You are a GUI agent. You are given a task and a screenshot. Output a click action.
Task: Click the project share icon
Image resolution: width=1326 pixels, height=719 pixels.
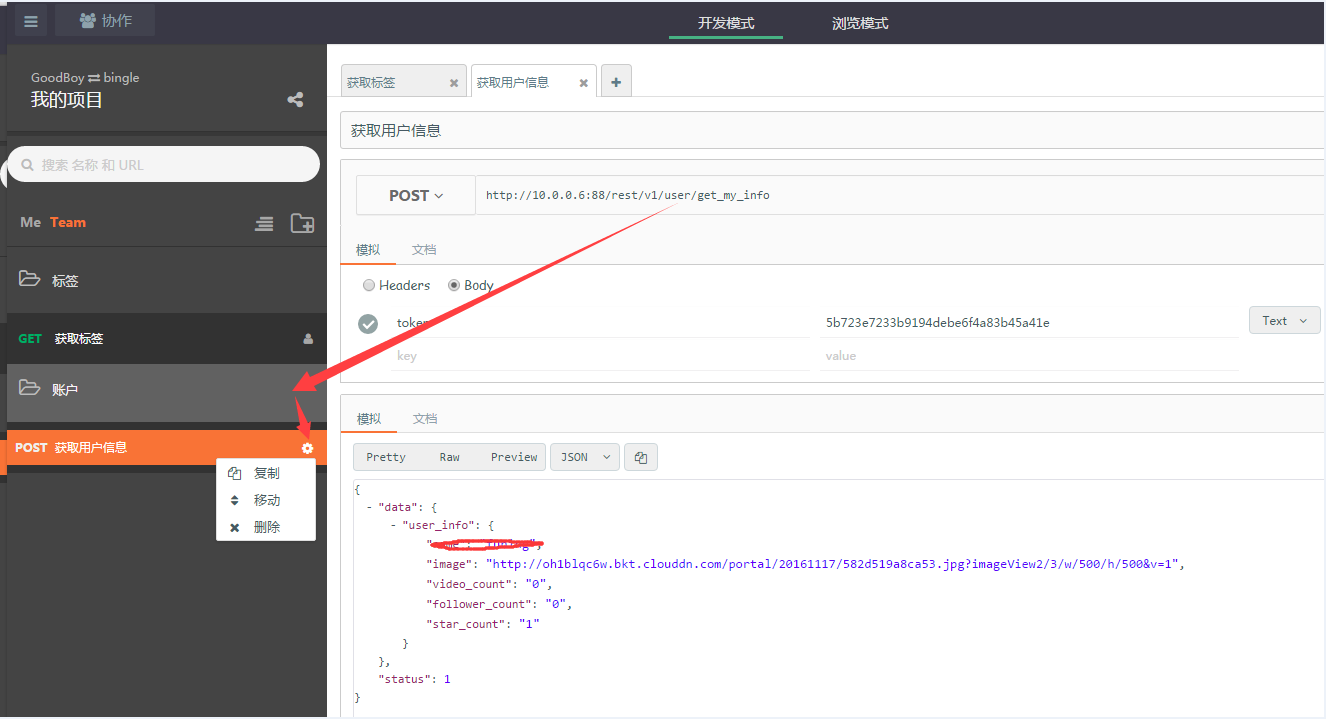[x=295, y=100]
